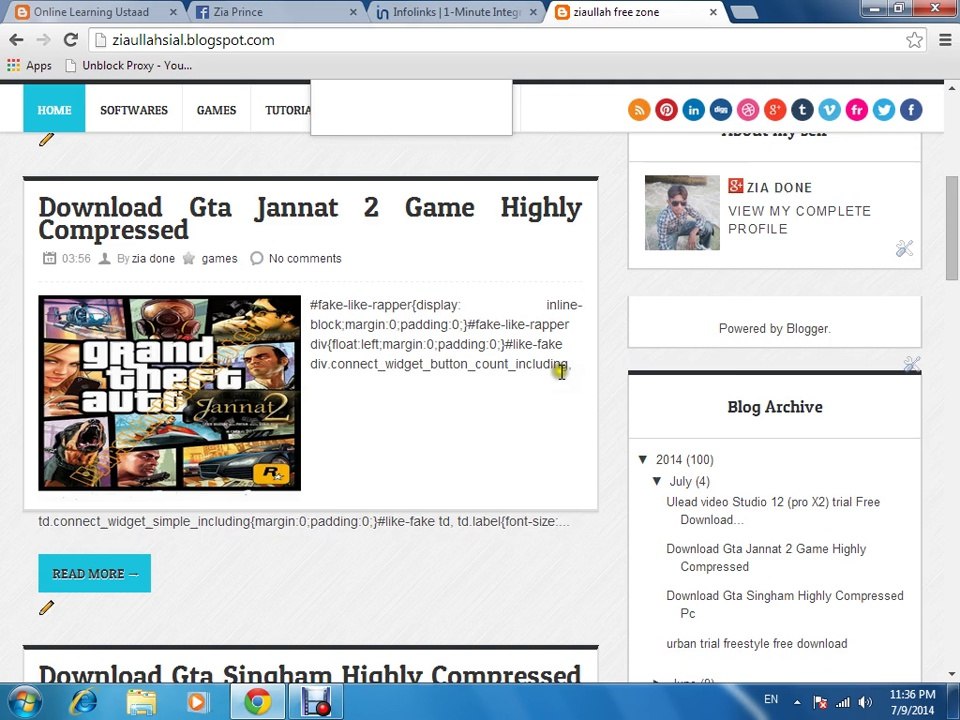
Task: Open the Facebook social icon
Action: 911,110
